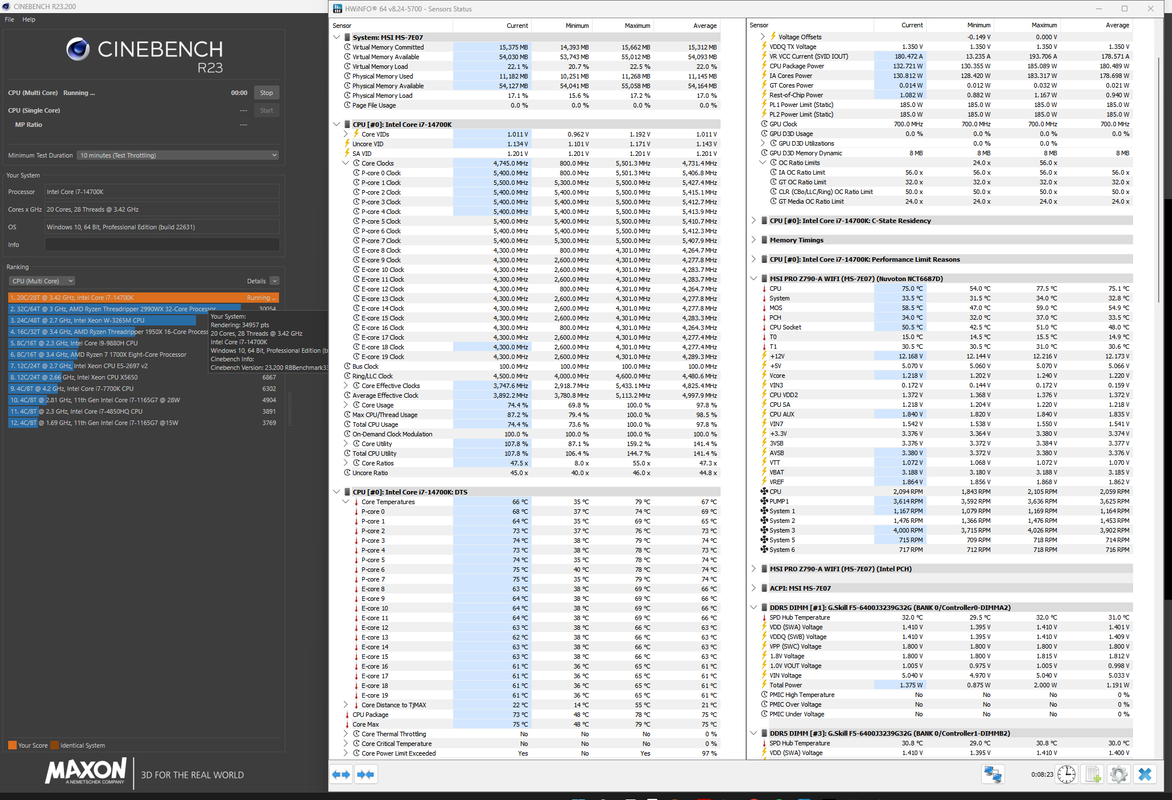Open Minimum Test Duration dropdown in Cinebench

pos(178,156)
